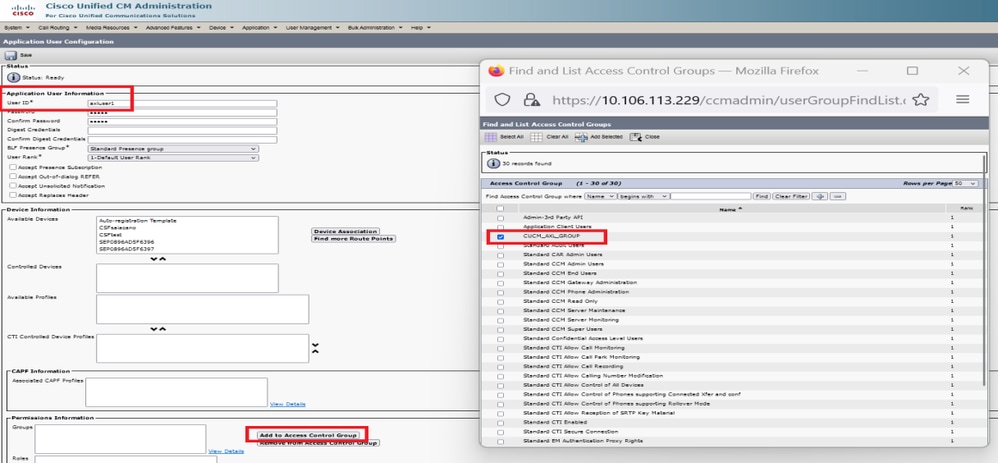Click the plus add-filter button
The height and width of the screenshot is (463, 998).
pyautogui.click(x=820, y=196)
